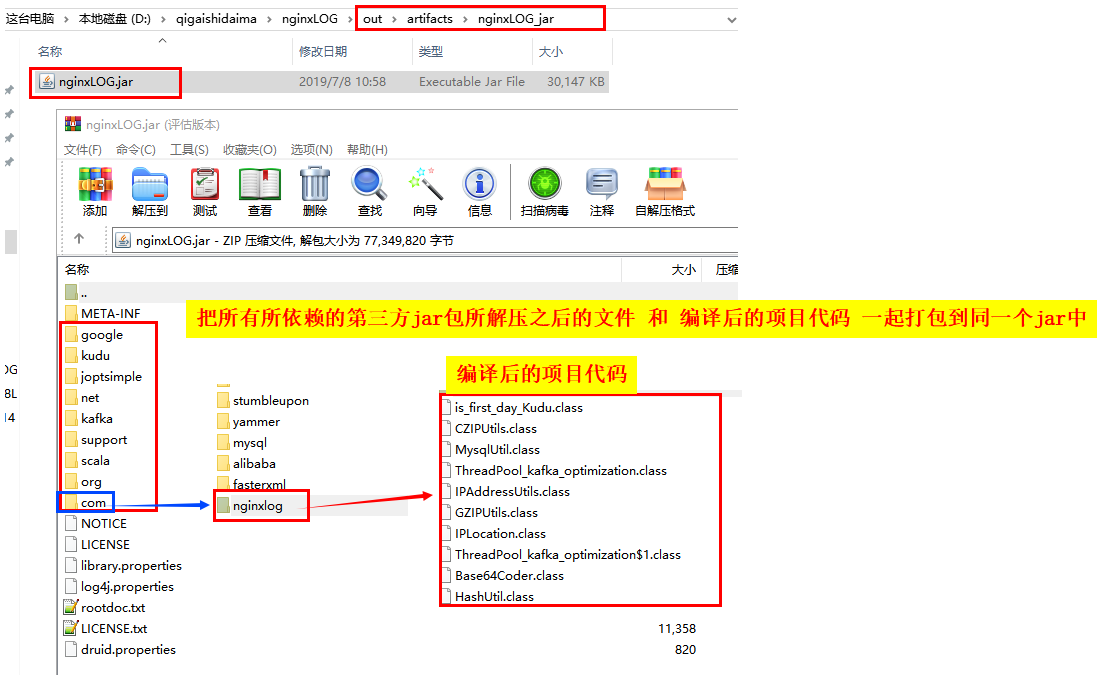The image size is (1109, 675).
Task: Select the rootdoc.txt file
Action: [105, 608]
